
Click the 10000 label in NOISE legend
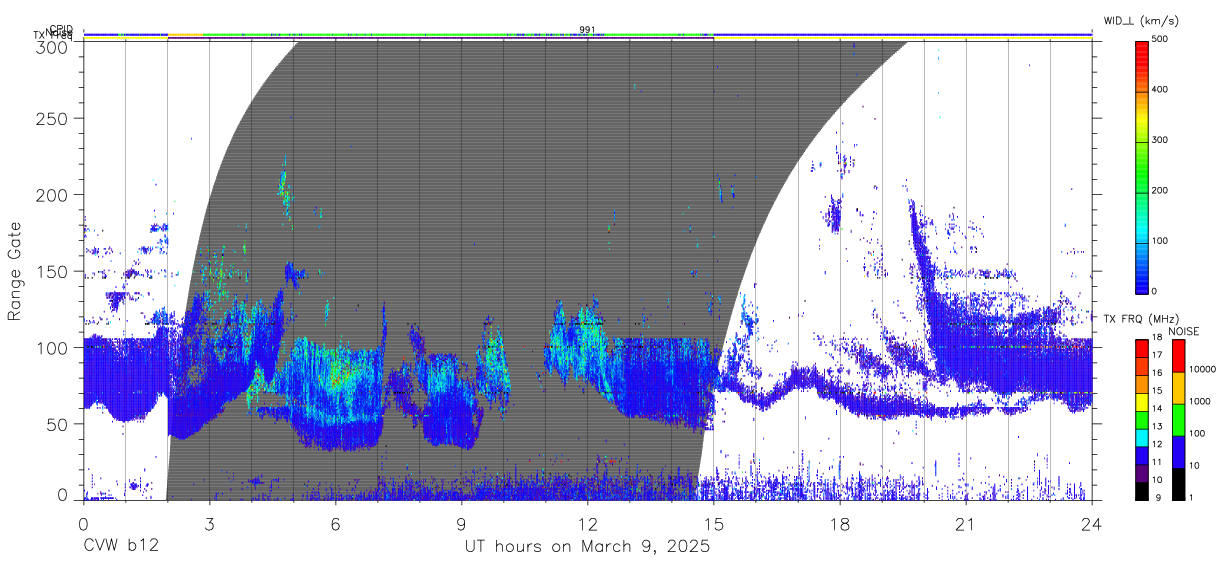coord(1202,369)
